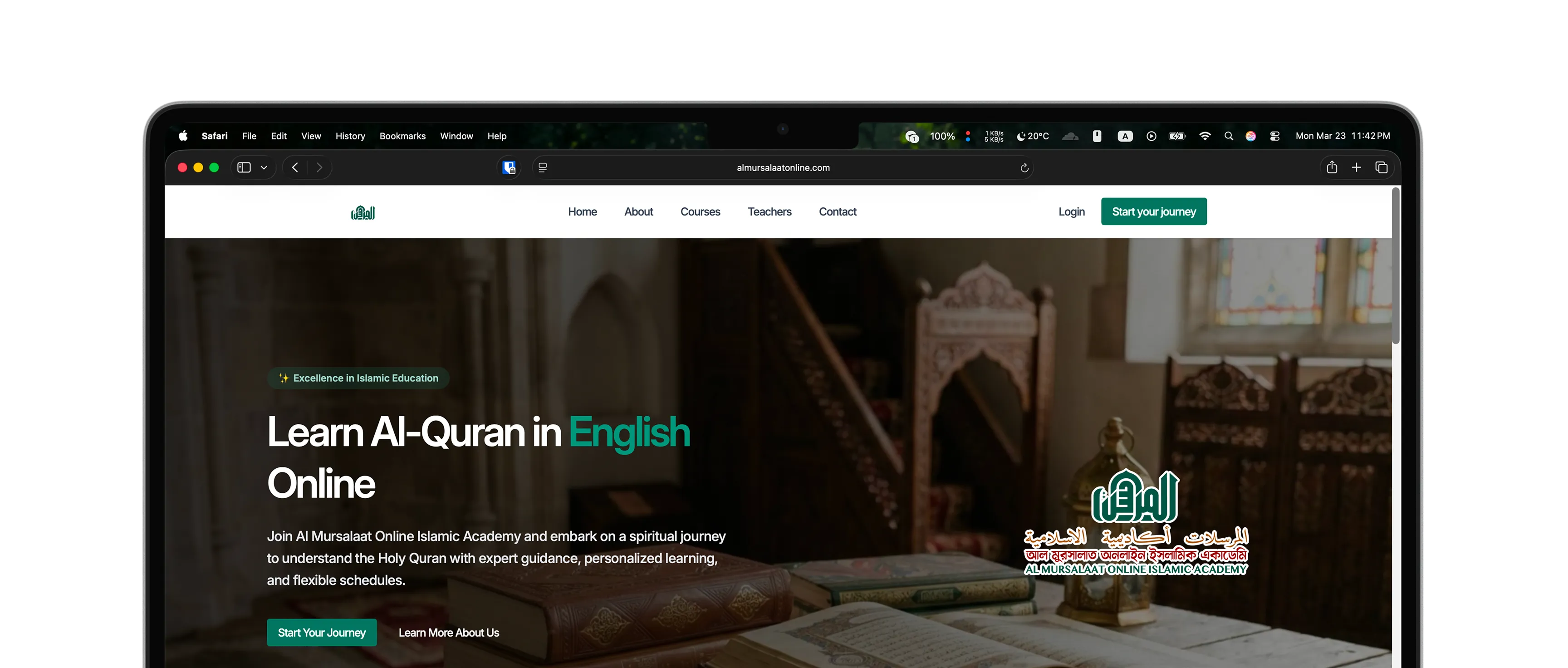1568x668 pixels.
Task: Open Learn More About Us link
Action: (x=449, y=633)
